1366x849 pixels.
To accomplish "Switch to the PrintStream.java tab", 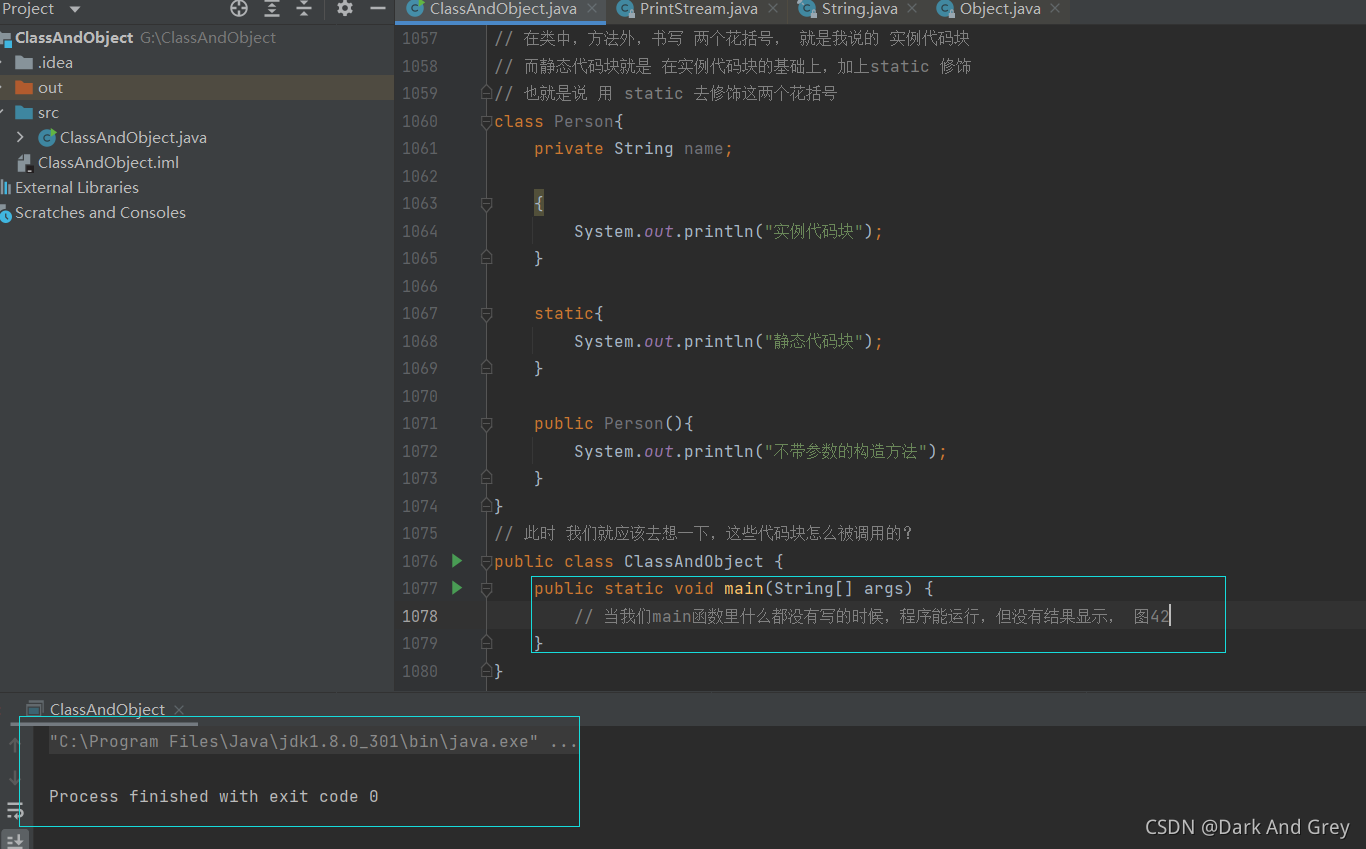I will click(698, 9).
